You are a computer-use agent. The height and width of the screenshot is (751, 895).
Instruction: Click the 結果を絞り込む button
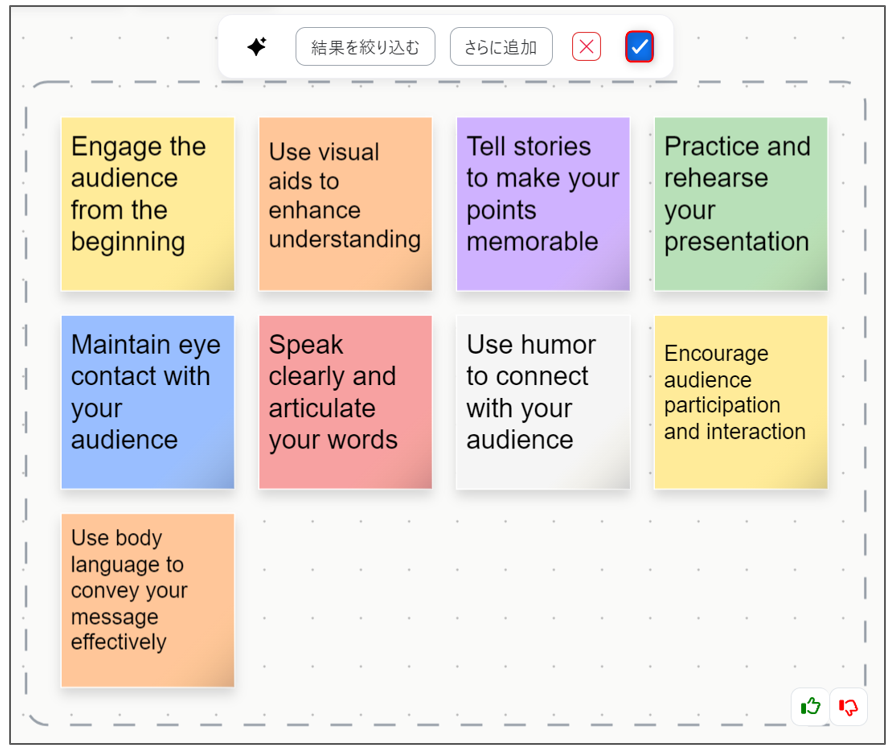click(x=365, y=47)
